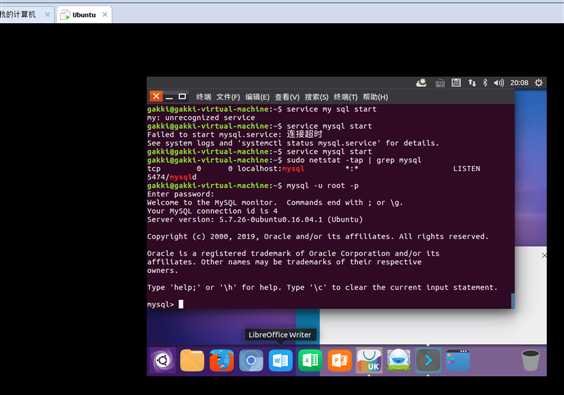Click the LISTEN status text
Image resolution: width=564 pixels, height=395 pixels.
tap(467, 169)
